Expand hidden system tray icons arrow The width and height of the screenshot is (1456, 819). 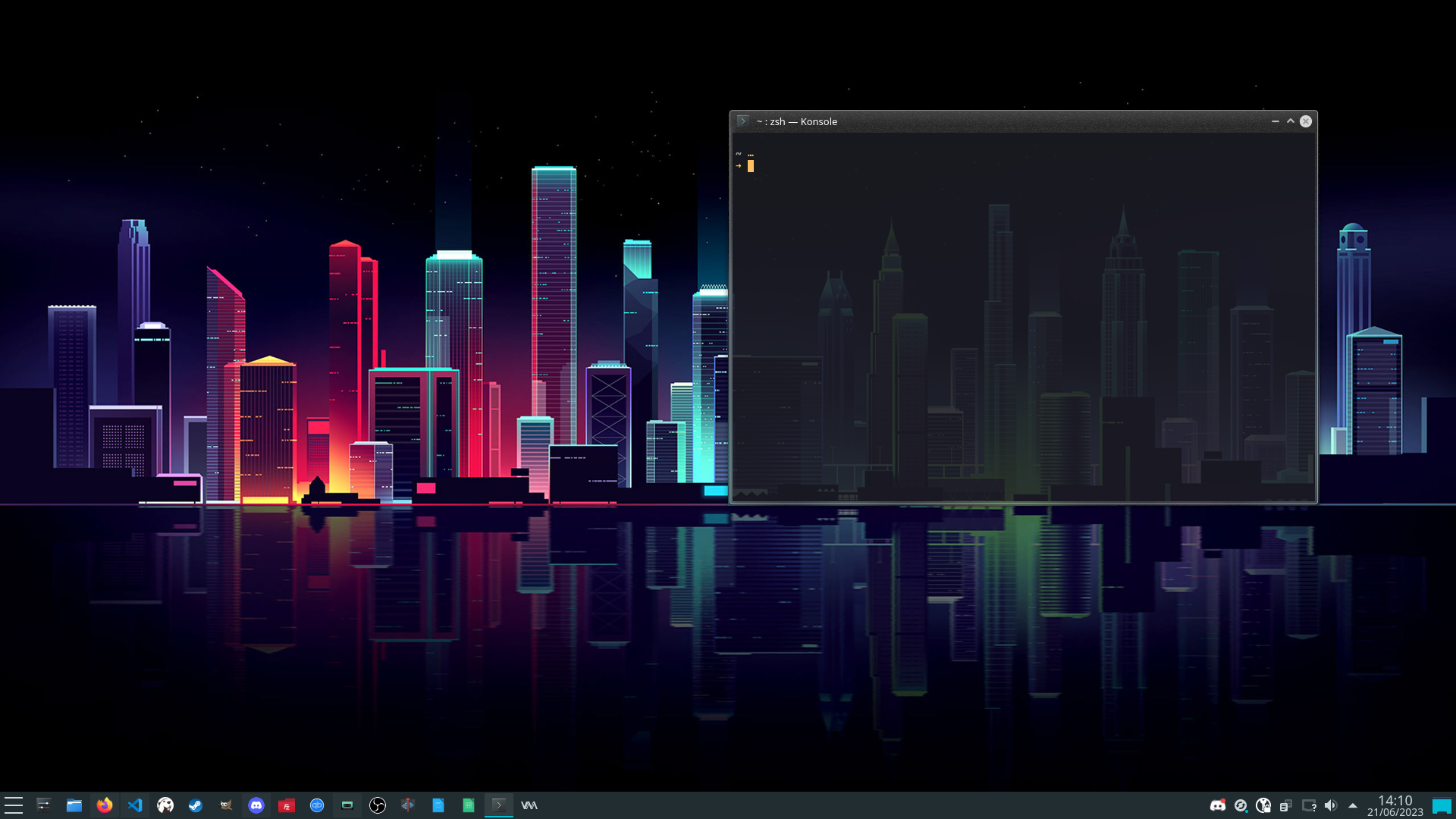coord(1353,805)
